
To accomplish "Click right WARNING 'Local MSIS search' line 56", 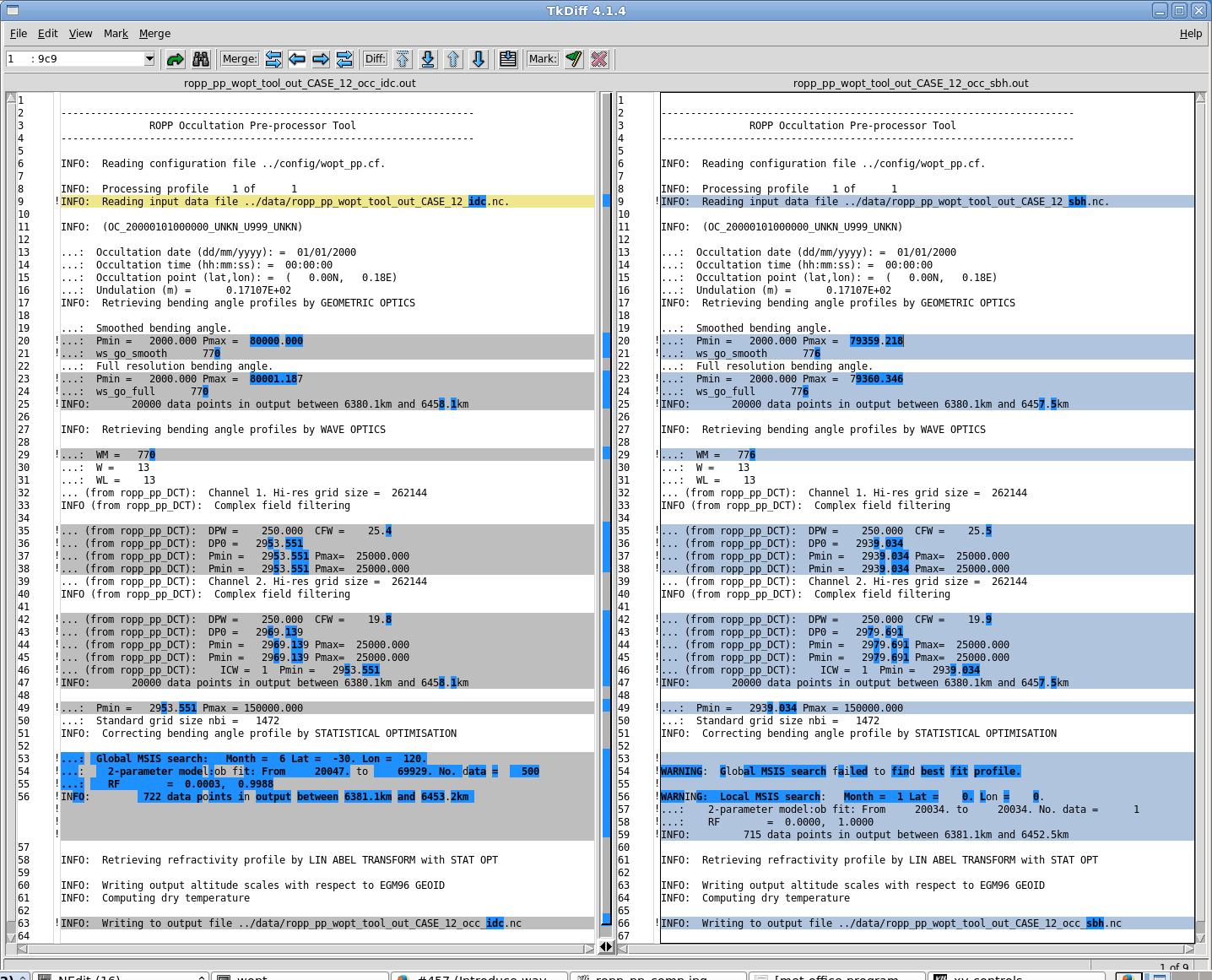I will [928, 797].
